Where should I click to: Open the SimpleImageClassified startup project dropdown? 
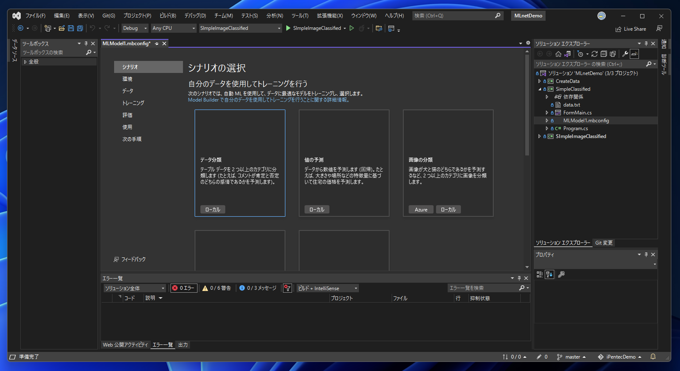(240, 28)
